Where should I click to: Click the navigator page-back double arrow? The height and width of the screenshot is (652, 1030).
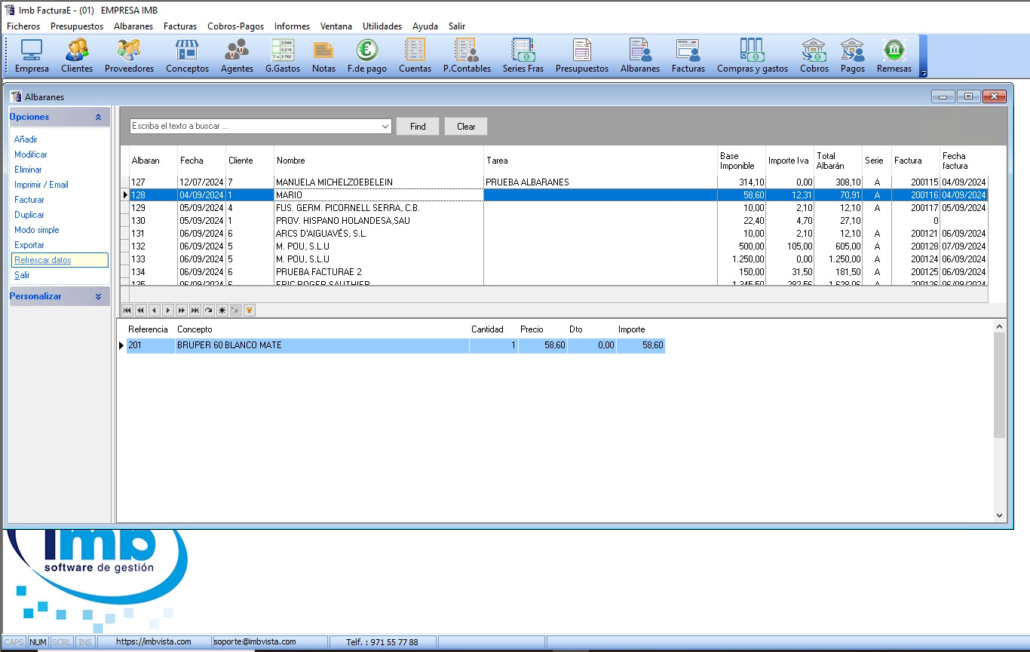[x=141, y=310]
